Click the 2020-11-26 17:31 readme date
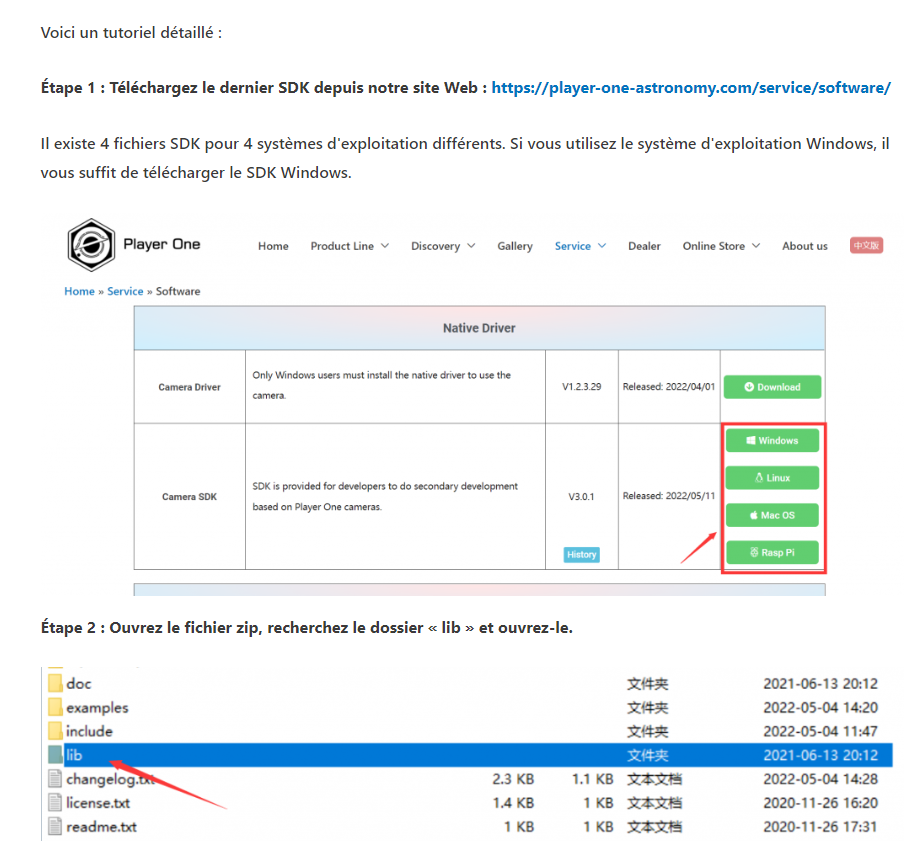Viewport: 922px width, 846px height. 820,827
